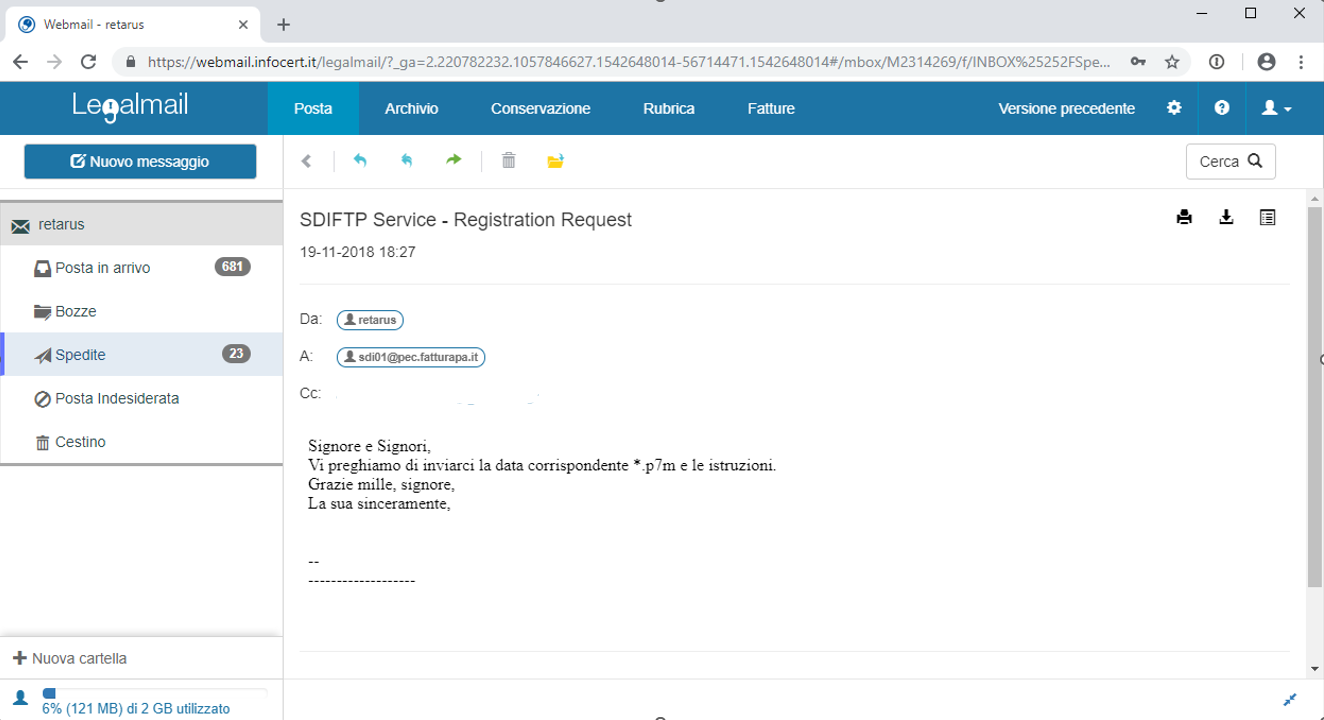
Task: Move message using yellow folder icon
Action: pos(556,161)
